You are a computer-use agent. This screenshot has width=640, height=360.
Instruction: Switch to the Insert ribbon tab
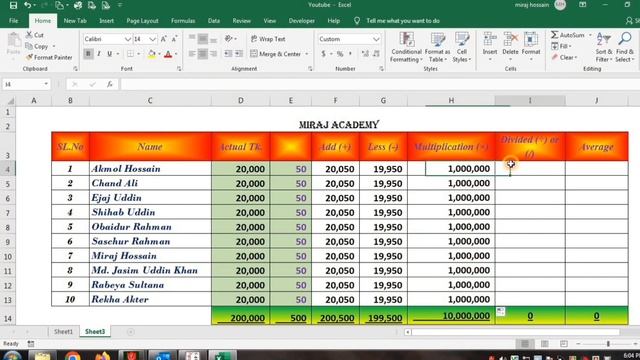point(107,21)
